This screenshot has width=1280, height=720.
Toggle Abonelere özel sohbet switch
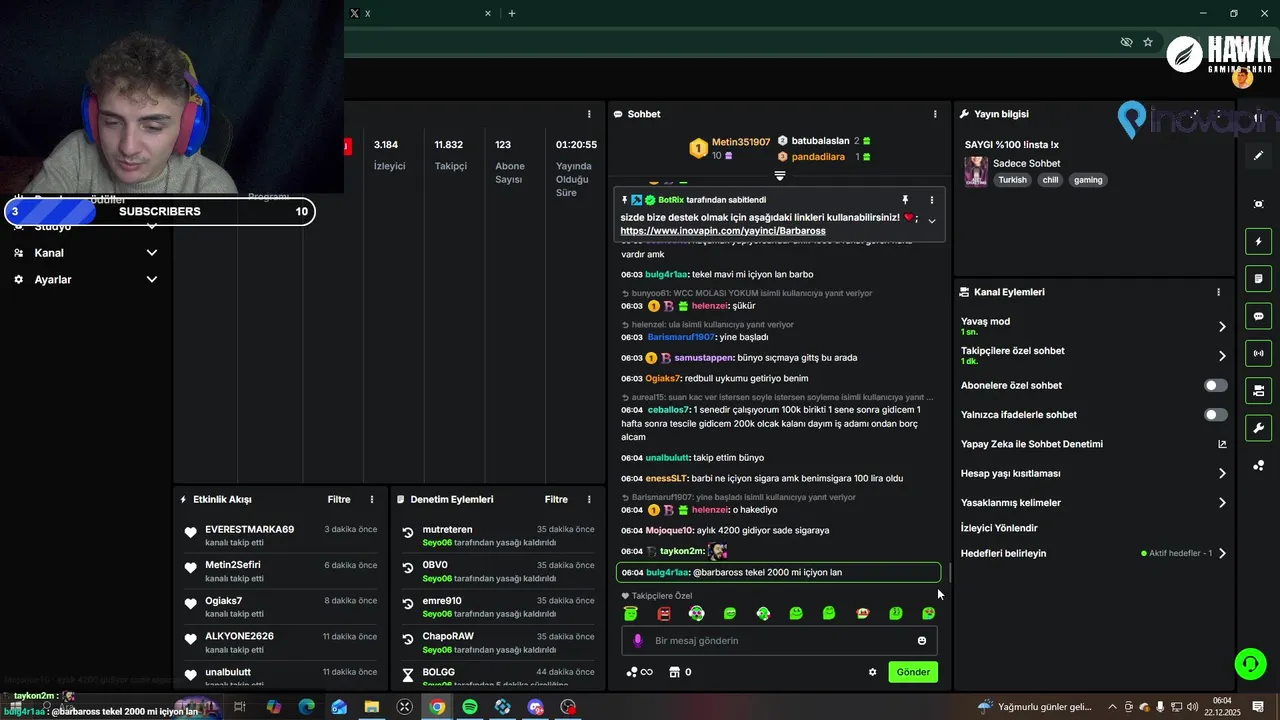point(1215,385)
